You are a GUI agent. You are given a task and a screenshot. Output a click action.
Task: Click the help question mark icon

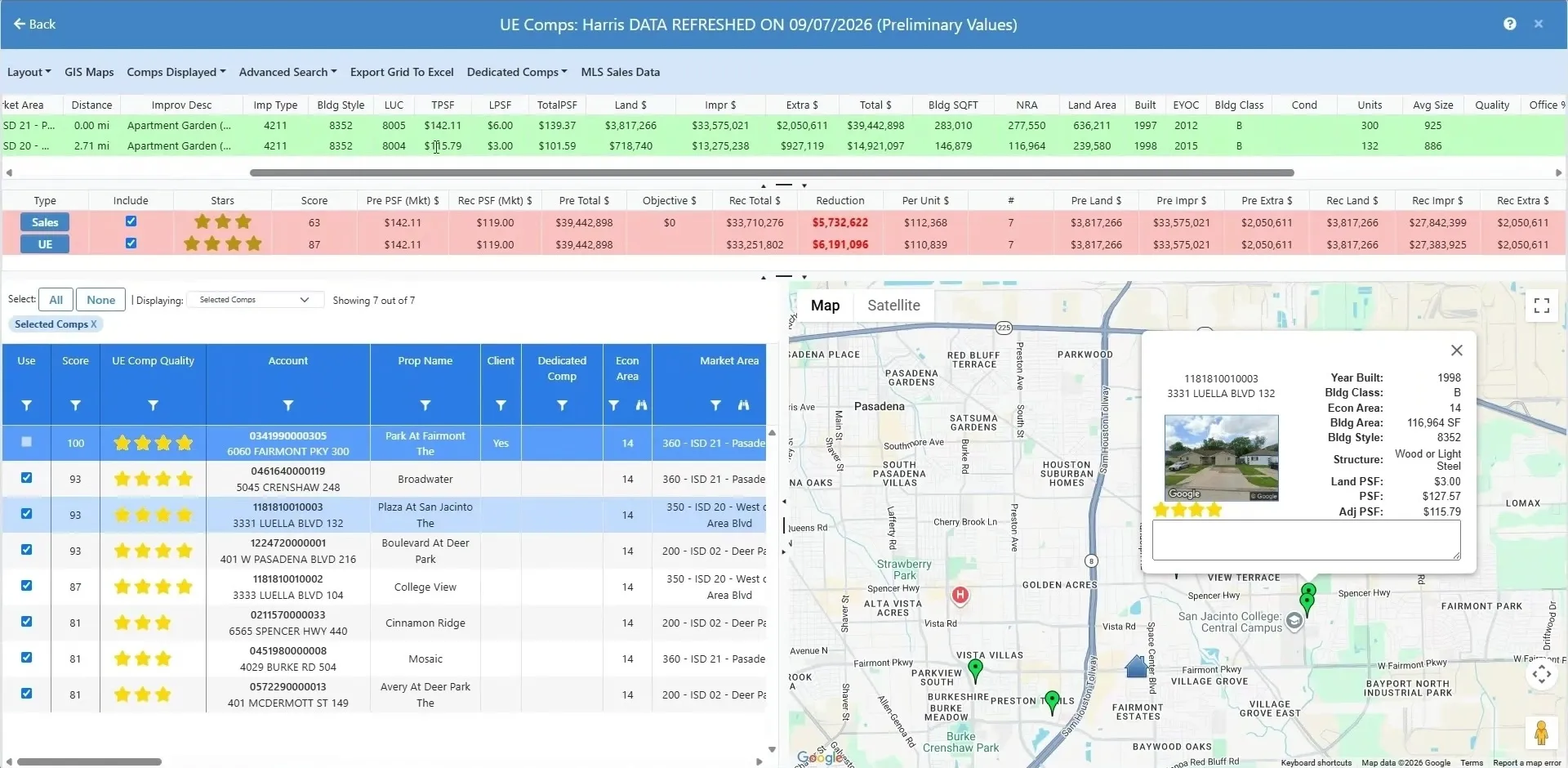click(1509, 24)
